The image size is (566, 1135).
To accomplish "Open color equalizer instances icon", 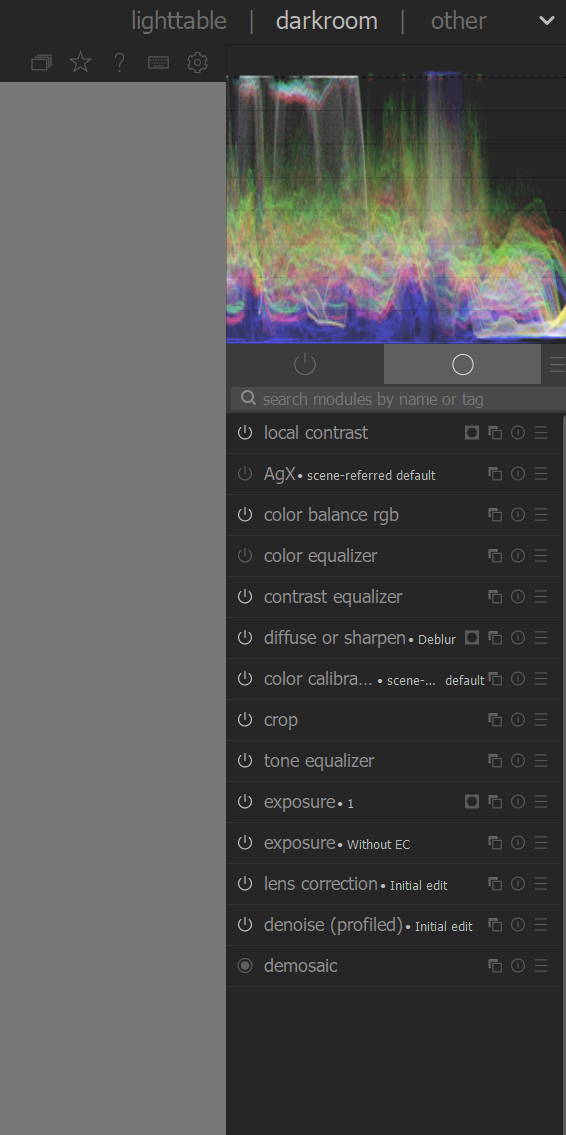I will click(x=495, y=556).
